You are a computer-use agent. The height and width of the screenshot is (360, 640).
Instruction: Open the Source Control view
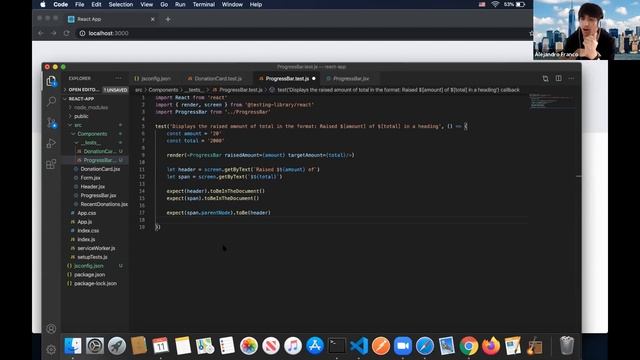[51, 122]
